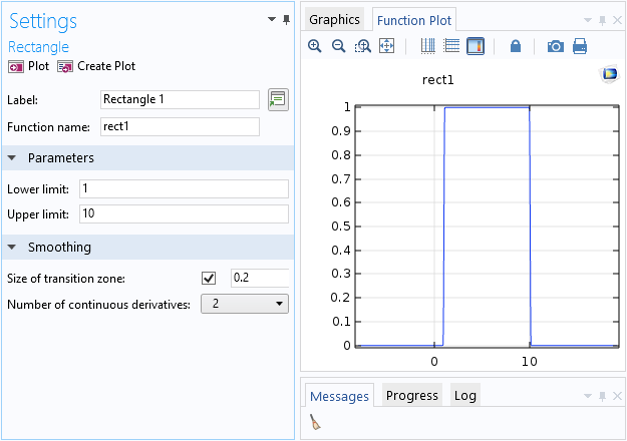The width and height of the screenshot is (627, 441).
Task: Open Number of continuous derivatives dropdown
Action: click(244, 304)
